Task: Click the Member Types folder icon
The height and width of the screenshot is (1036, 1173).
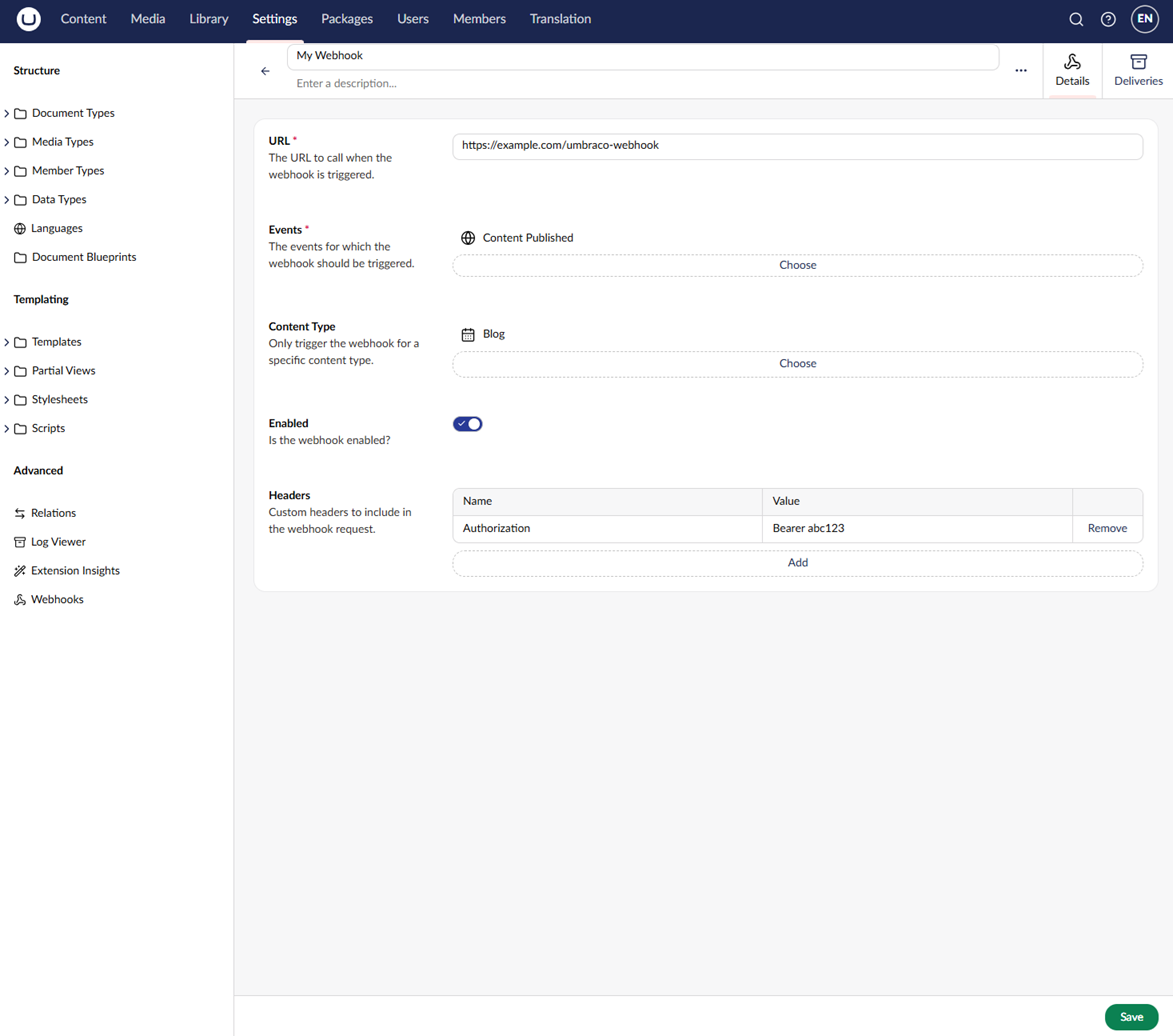Action: click(x=20, y=171)
